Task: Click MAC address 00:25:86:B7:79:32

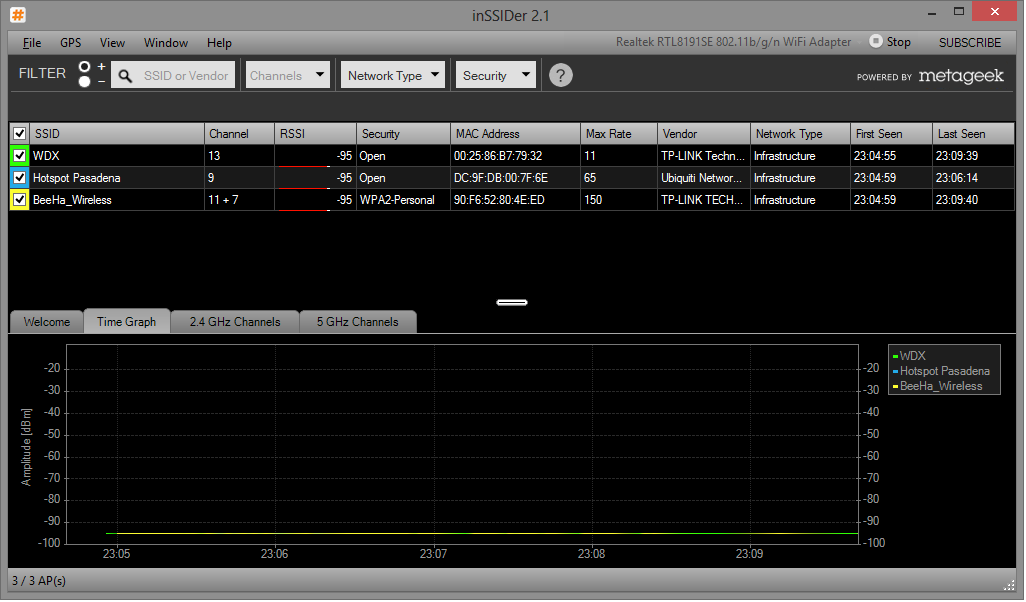Action: coord(498,156)
